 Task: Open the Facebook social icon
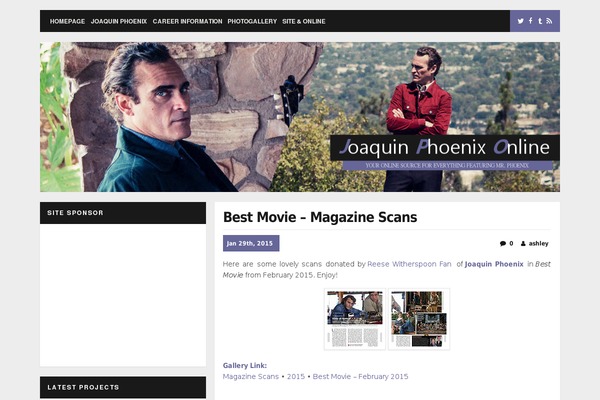pyautogui.click(x=531, y=21)
